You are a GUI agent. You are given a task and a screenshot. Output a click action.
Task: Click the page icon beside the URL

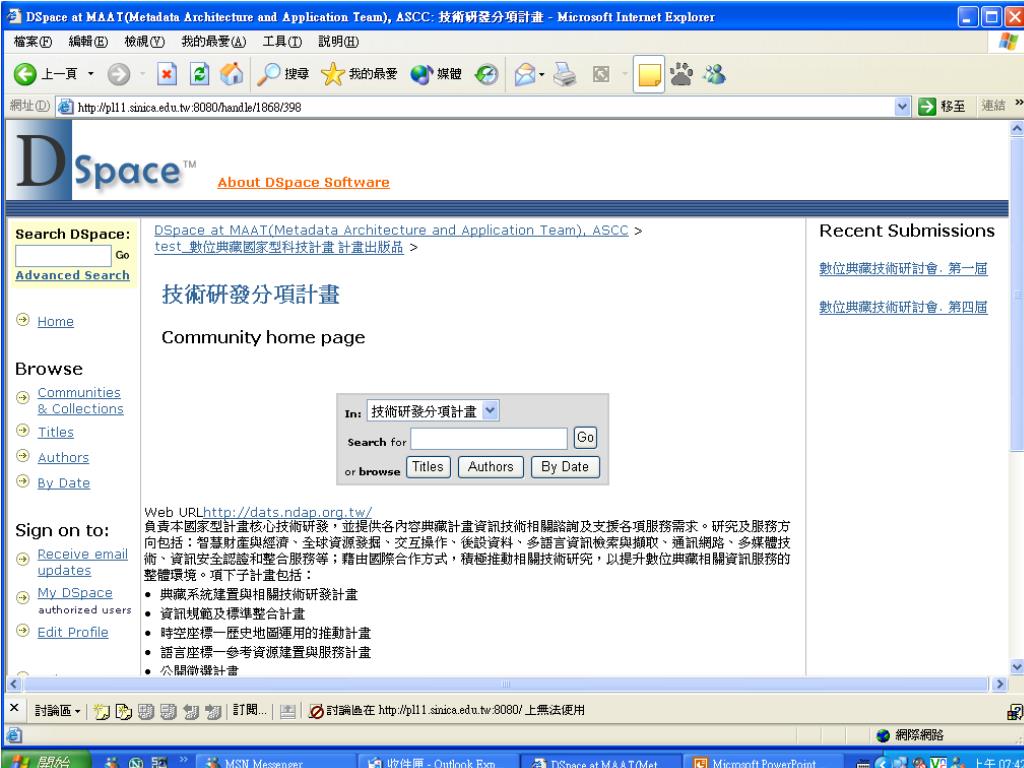65,106
